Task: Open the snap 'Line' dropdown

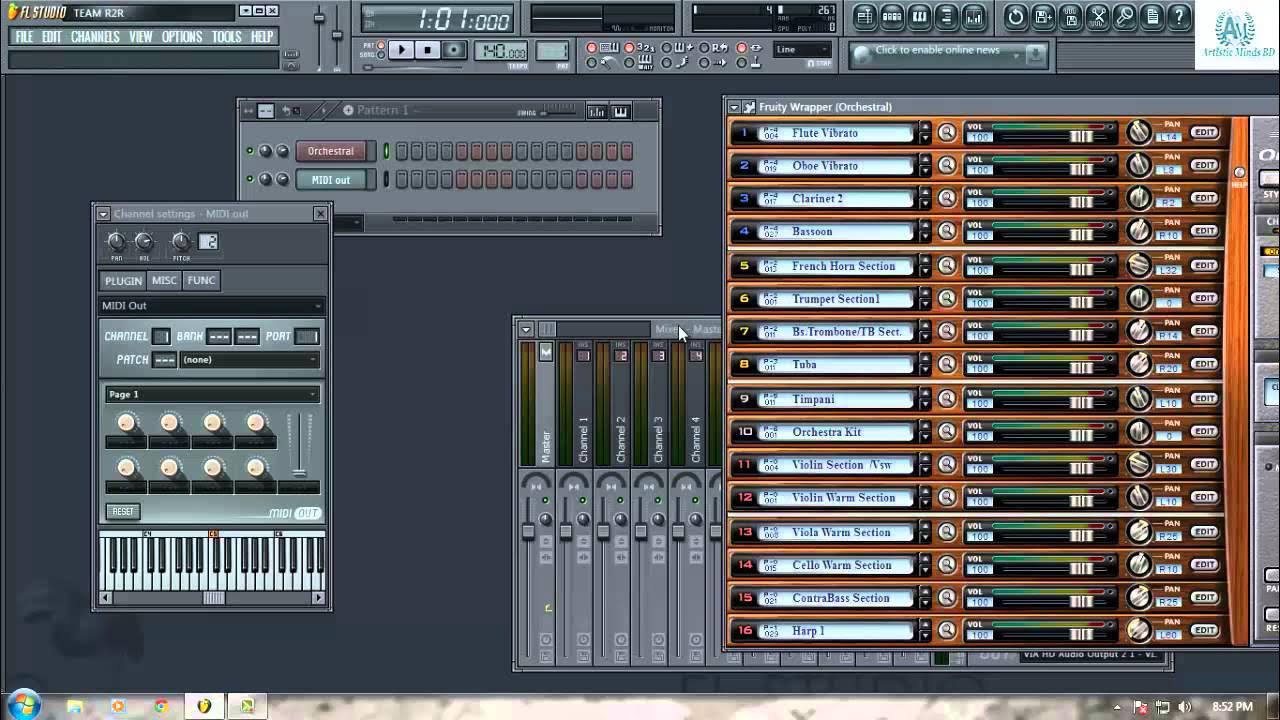Action: 802,49
